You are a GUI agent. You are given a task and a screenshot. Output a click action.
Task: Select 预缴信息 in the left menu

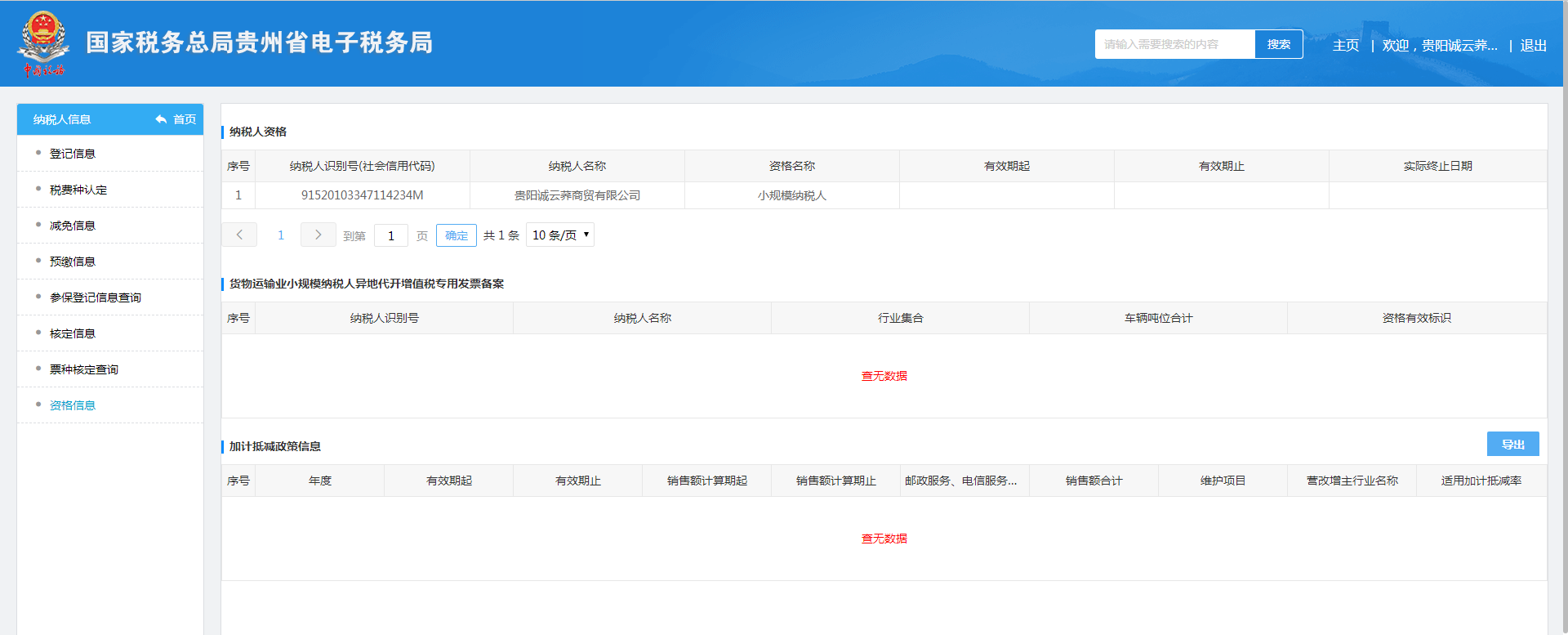click(73, 262)
